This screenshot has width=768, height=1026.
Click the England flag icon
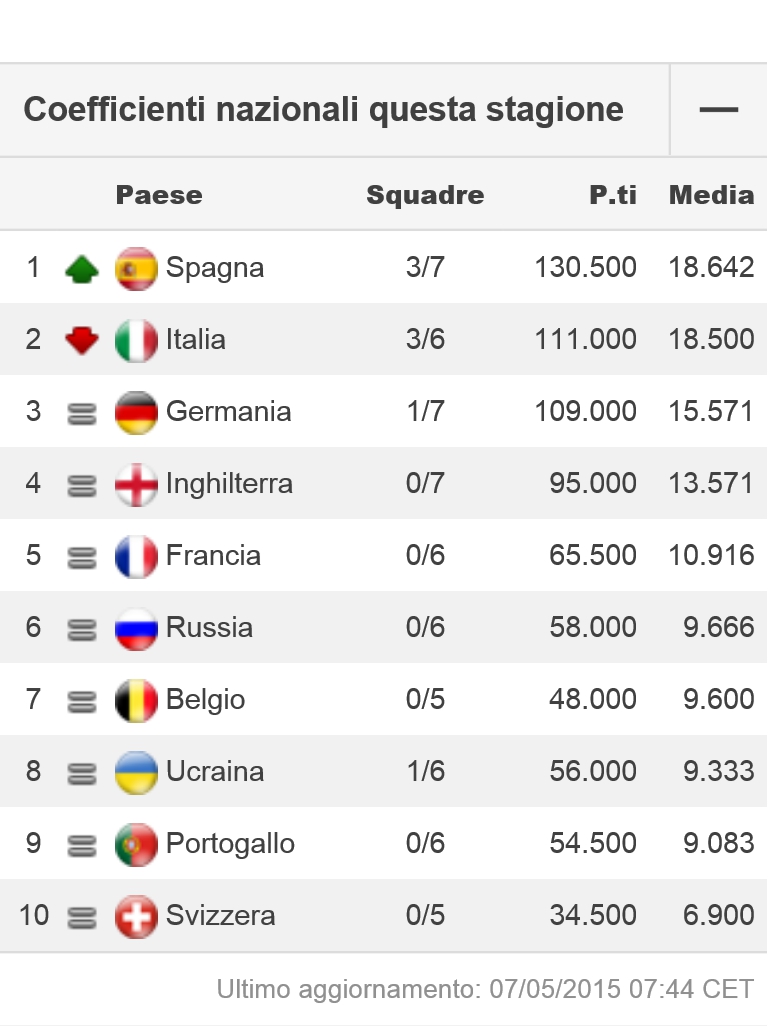(136, 484)
